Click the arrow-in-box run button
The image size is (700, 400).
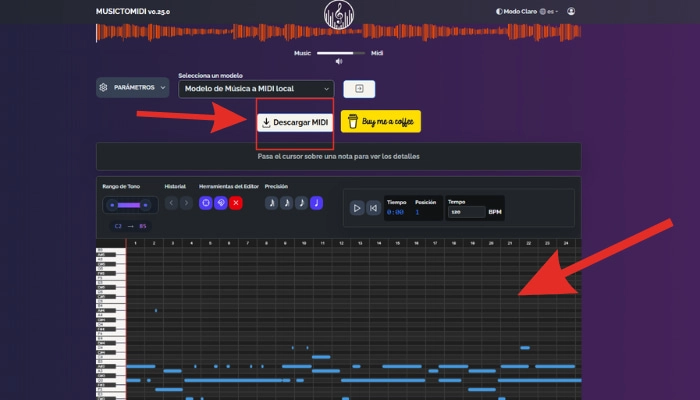coord(359,89)
